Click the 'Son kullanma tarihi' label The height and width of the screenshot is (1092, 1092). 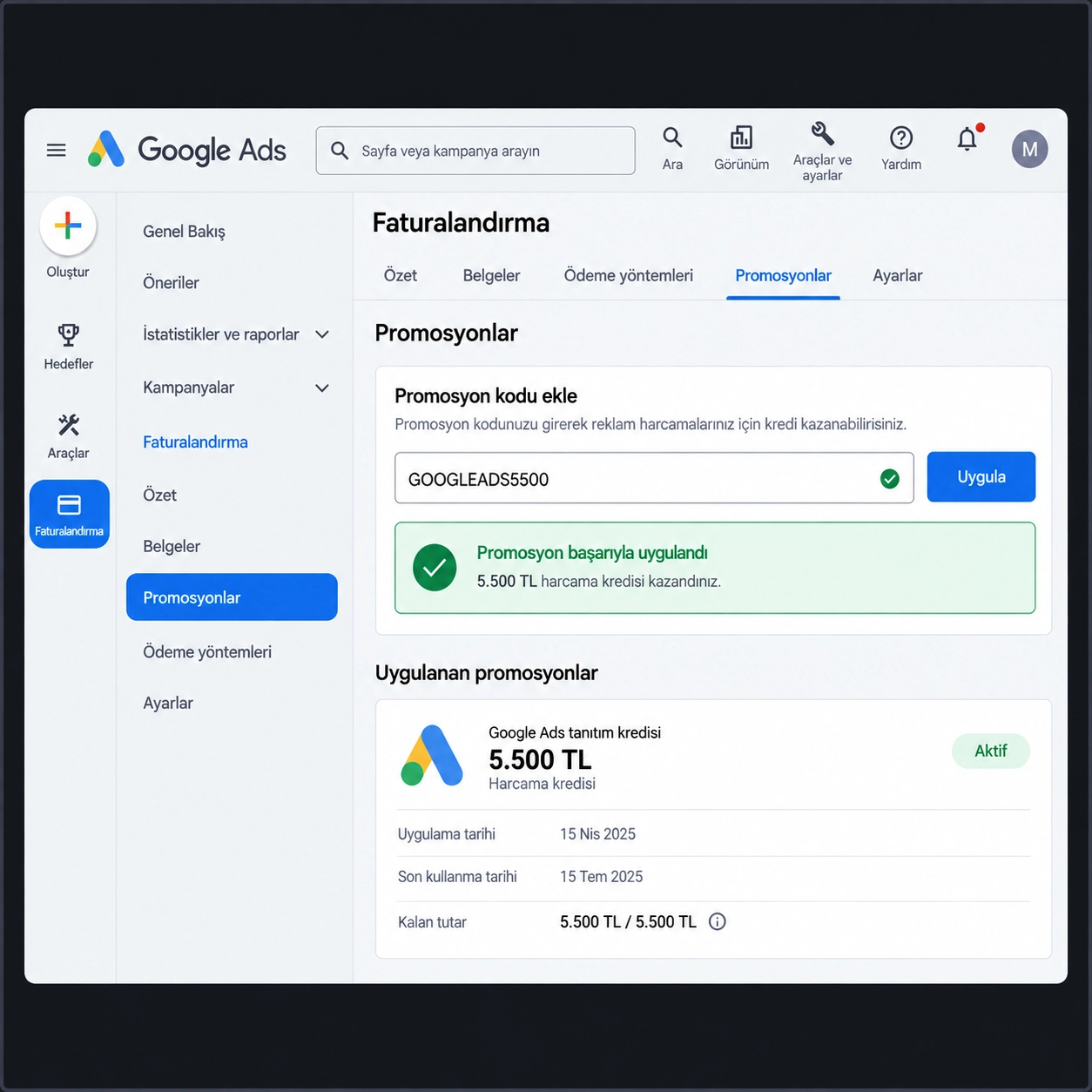pyautogui.click(x=457, y=877)
